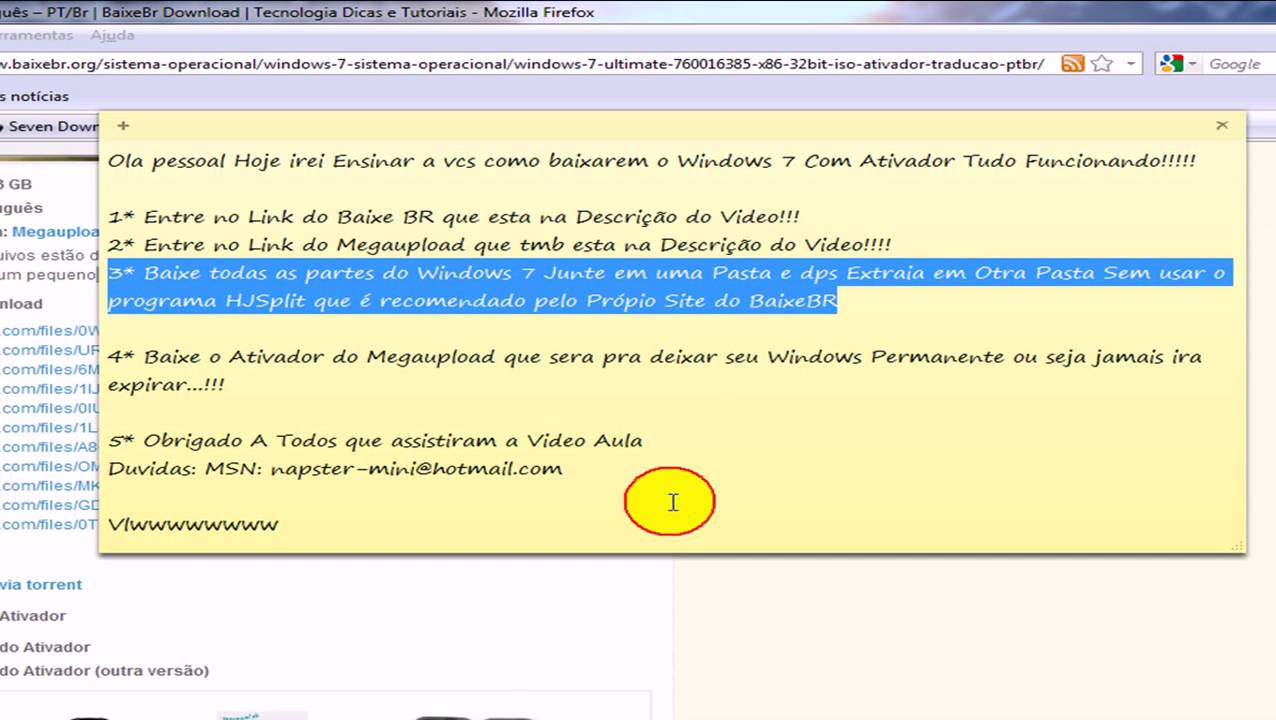The image size is (1276, 720).
Task: Open the Megaupload link on the webpage
Action: click(56, 231)
